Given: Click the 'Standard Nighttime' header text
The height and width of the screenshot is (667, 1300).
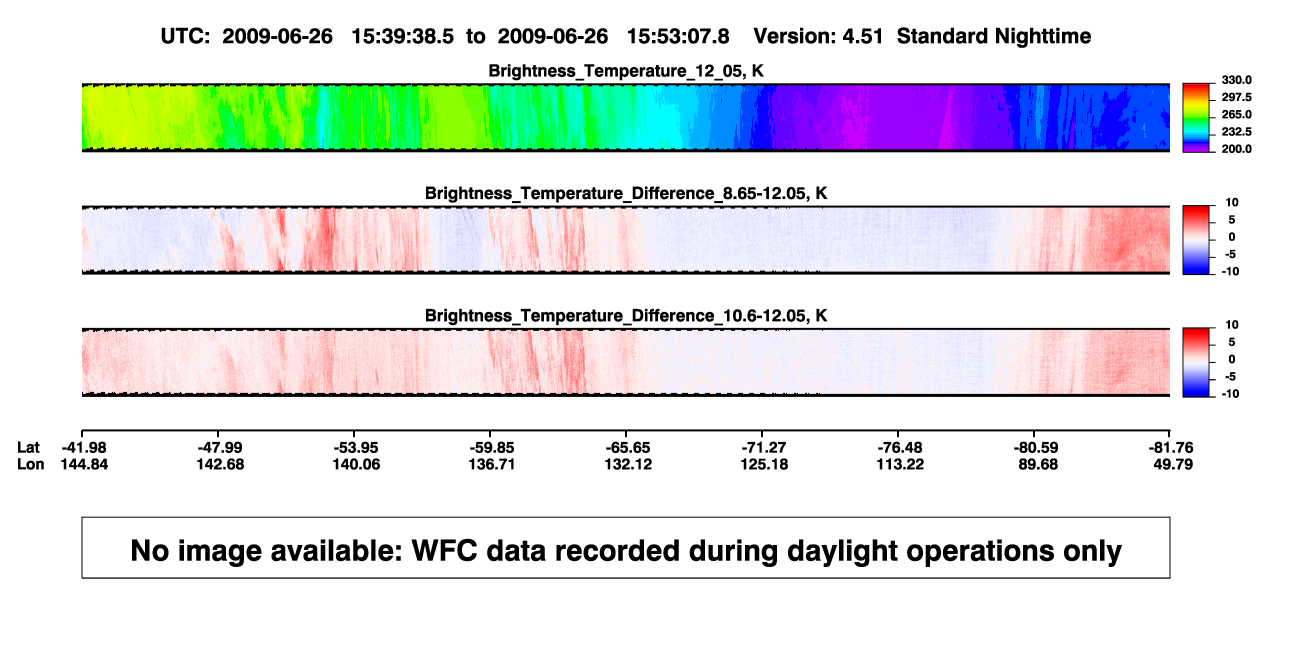Looking at the screenshot, I should click(x=994, y=37).
